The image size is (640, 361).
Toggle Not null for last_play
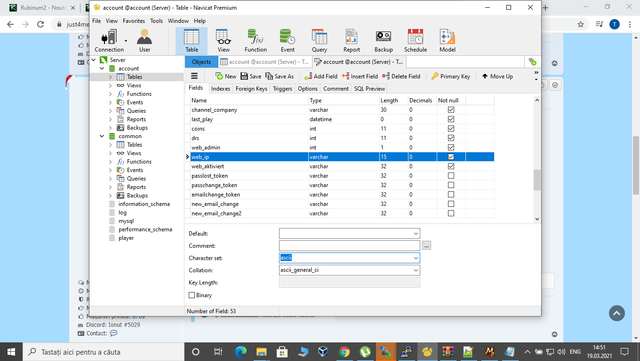point(451,119)
